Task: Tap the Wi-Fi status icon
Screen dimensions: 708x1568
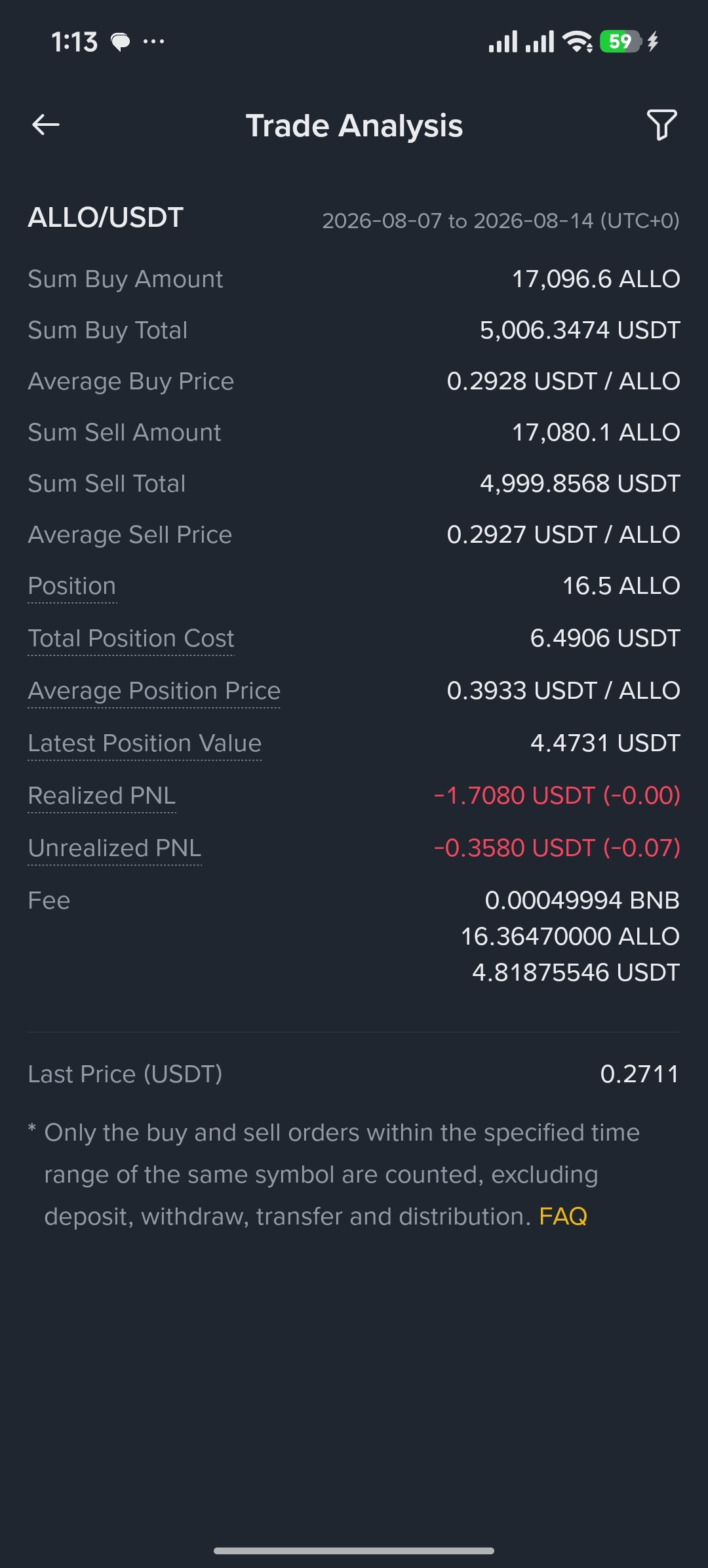Action: [578, 42]
